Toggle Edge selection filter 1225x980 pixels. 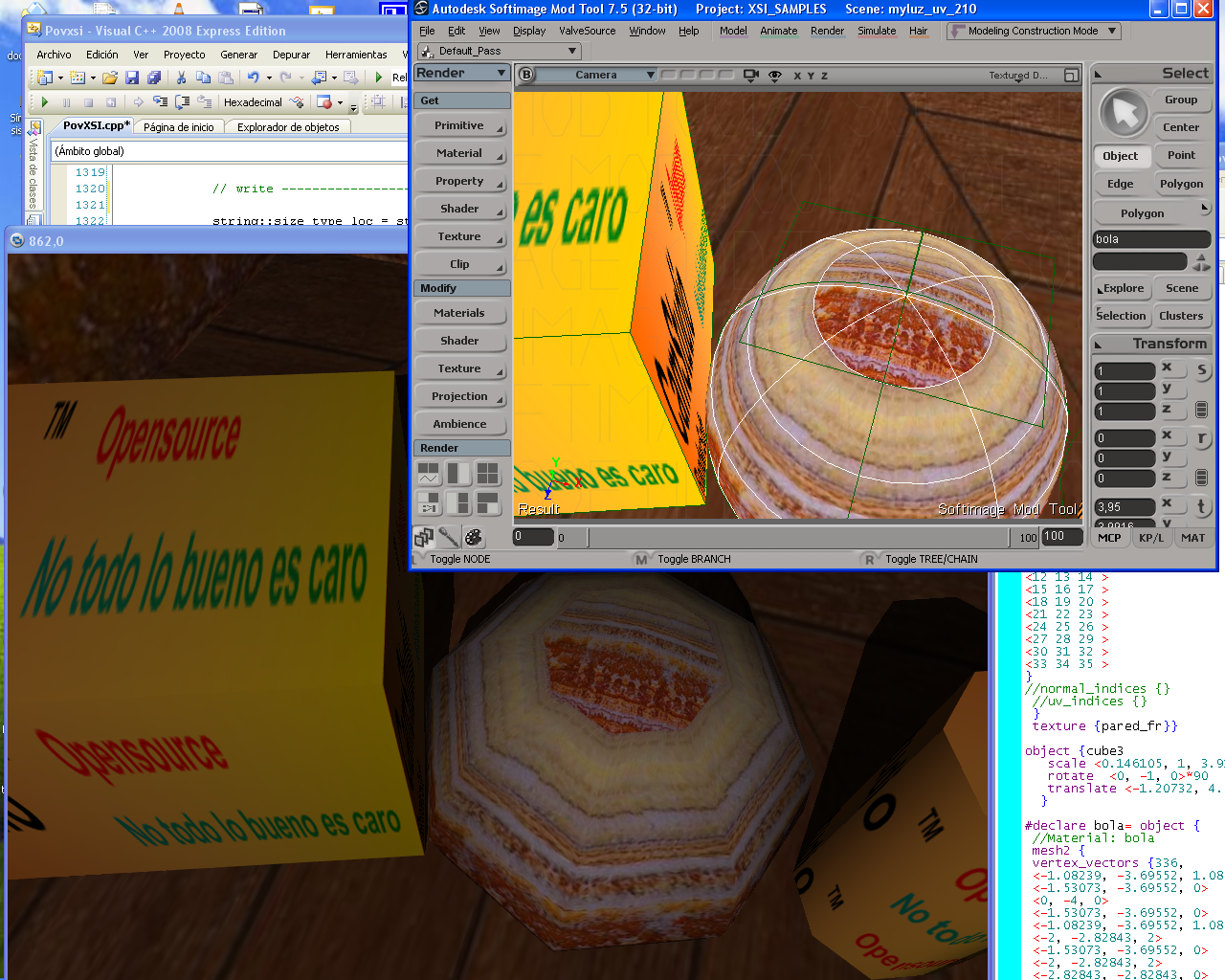coord(1121,184)
